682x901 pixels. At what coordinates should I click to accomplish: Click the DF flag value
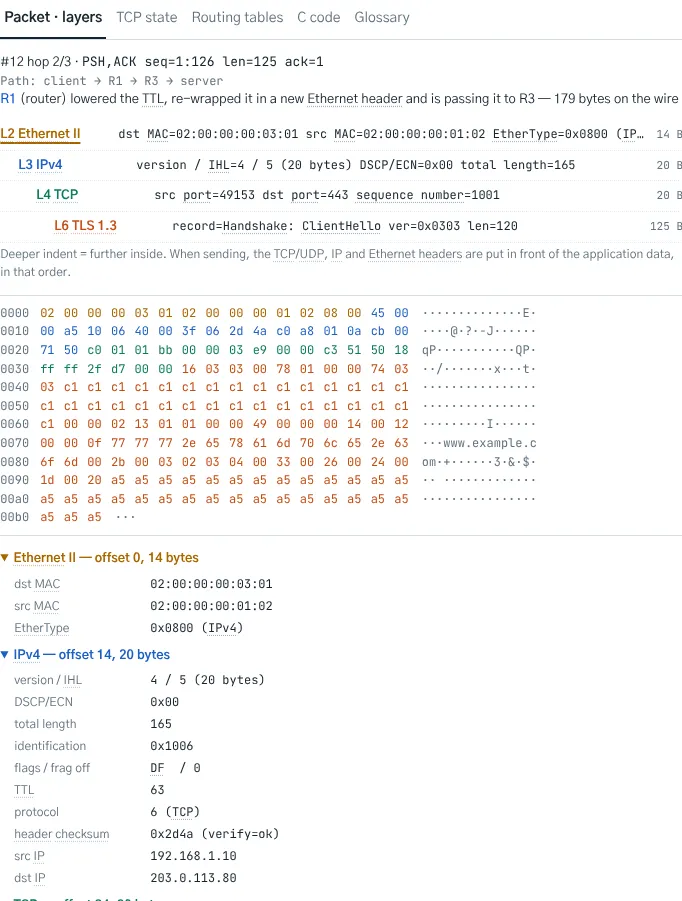tap(157, 768)
